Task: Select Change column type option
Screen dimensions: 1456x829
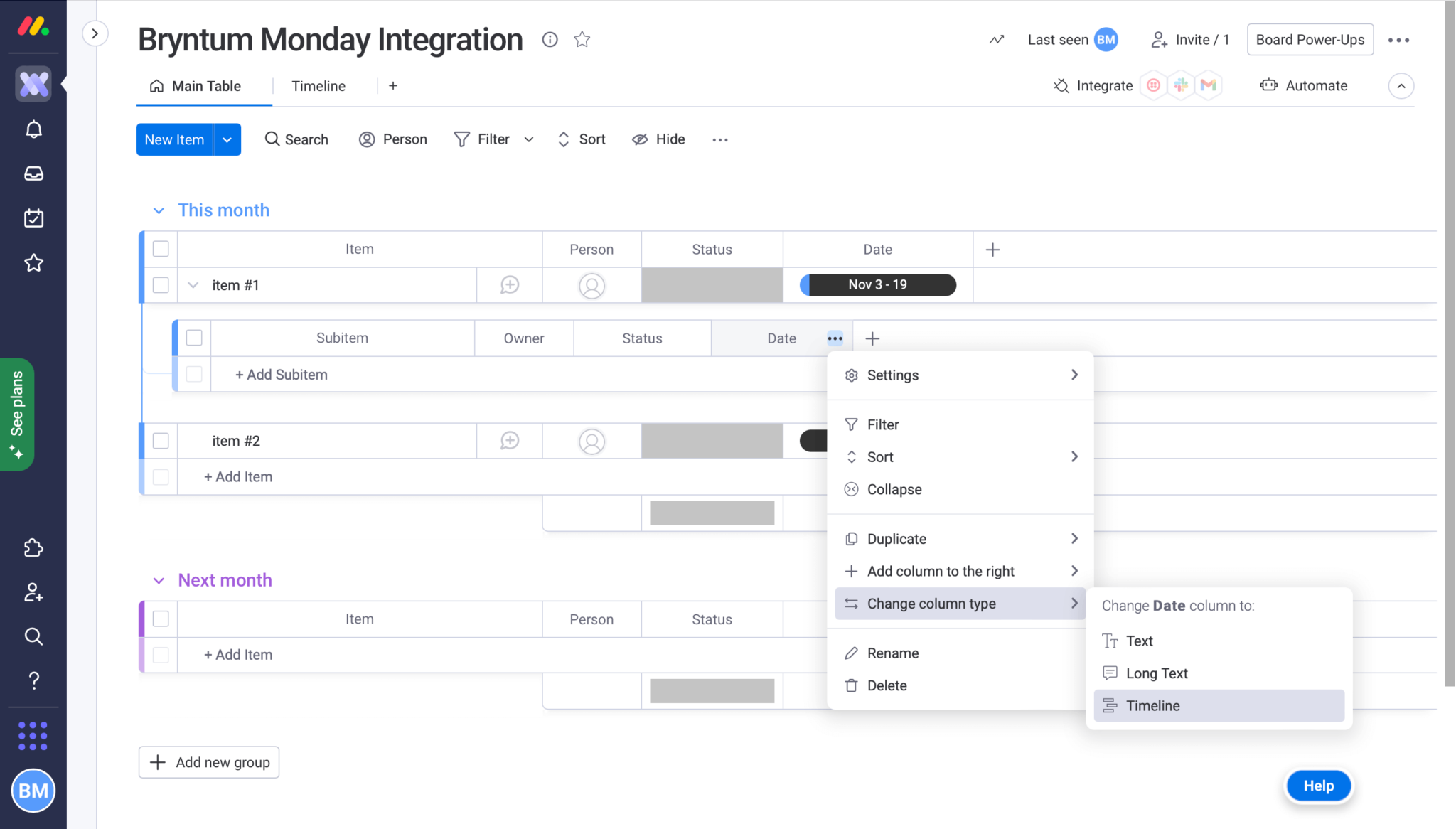Action: click(x=960, y=604)
